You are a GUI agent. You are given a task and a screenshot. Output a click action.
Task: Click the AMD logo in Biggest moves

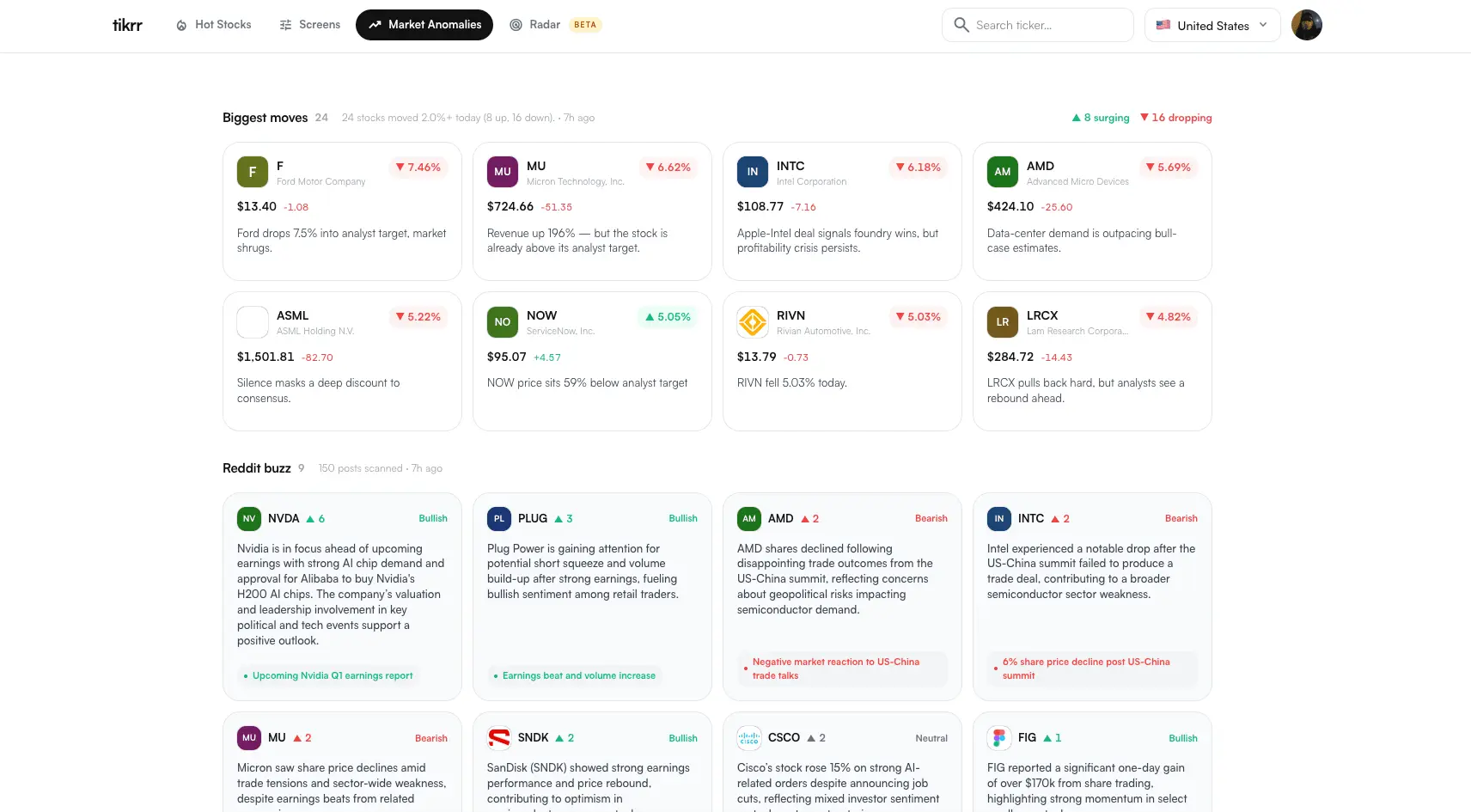[x=1003, y=172]
